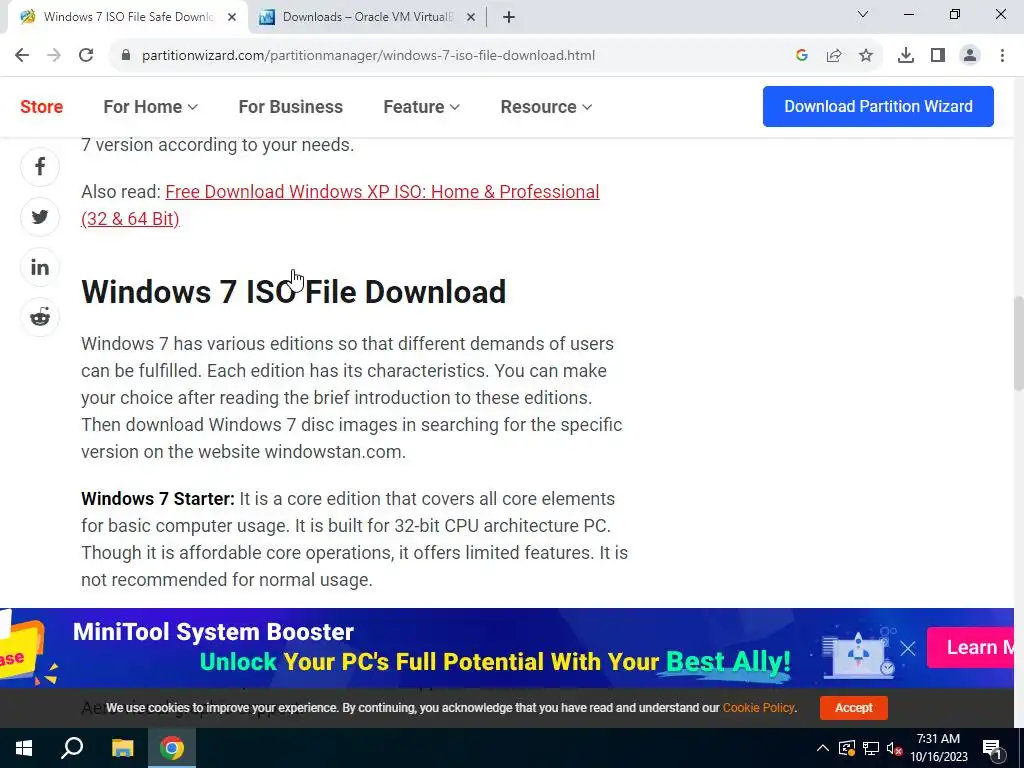Share the page on LinkedIn
Viewport: 1024px width, 768px height.
click(x=40, y=267)
